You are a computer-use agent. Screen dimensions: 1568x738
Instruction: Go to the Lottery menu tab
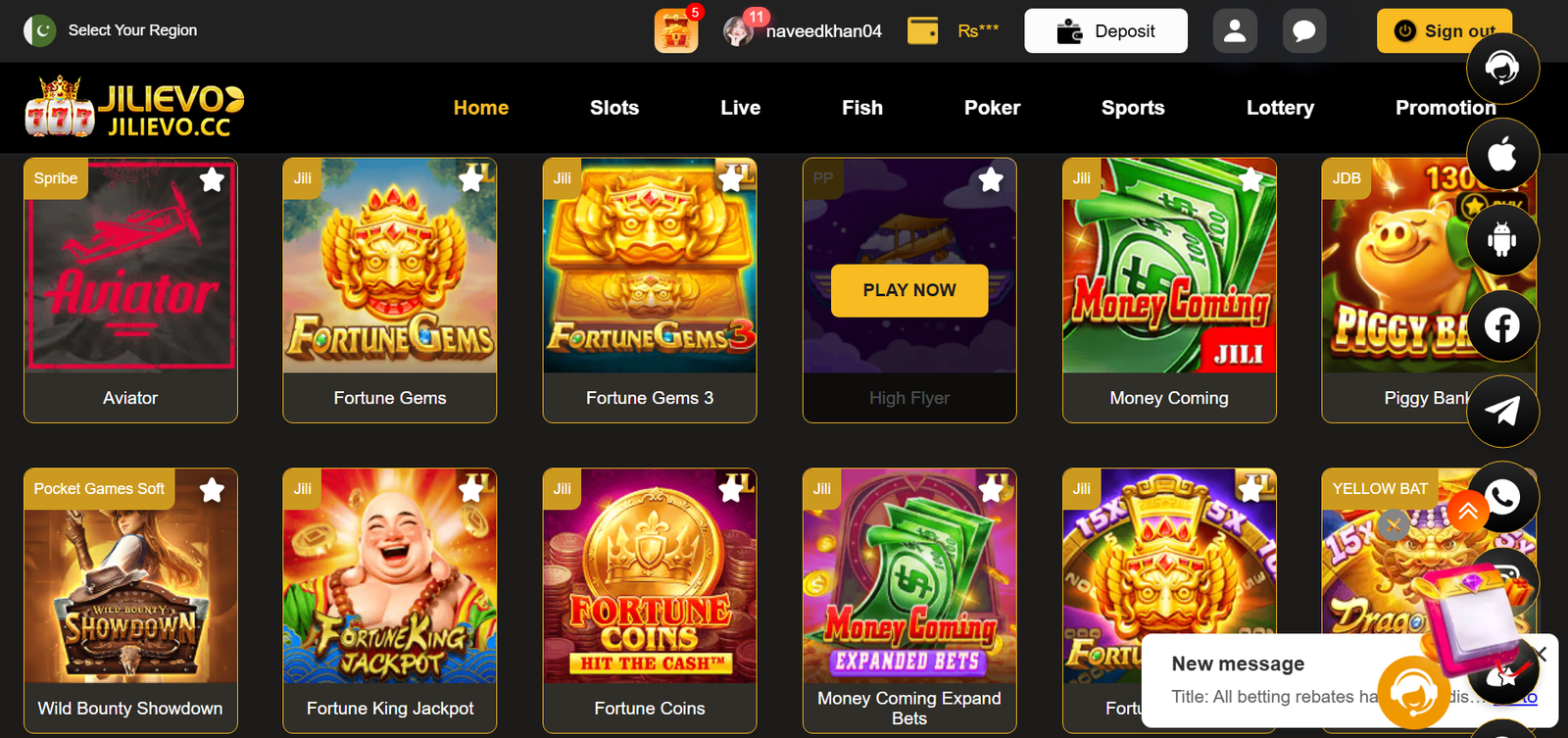[x=1280, y=108]
